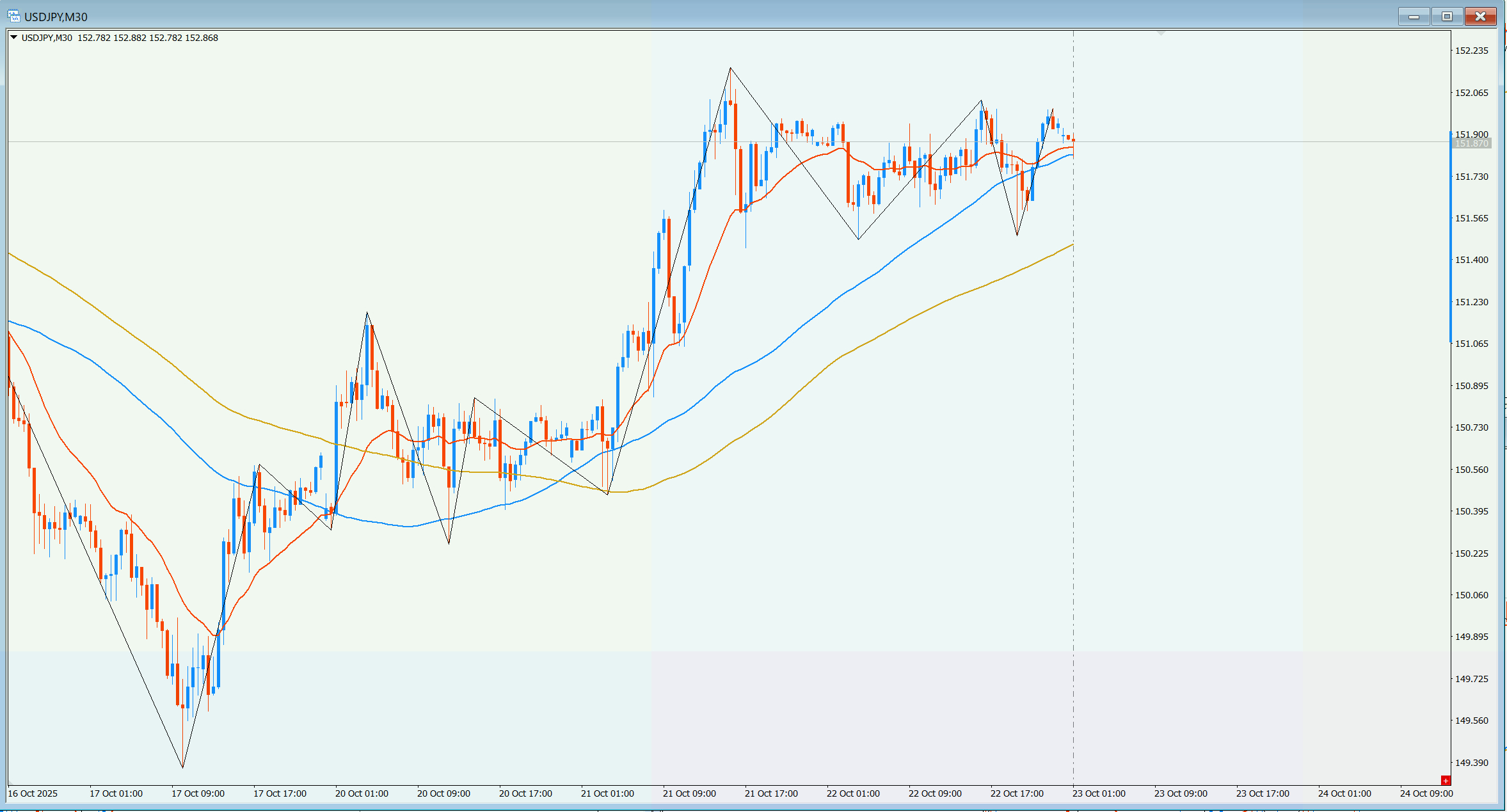Click the 149.895 price scale label
Image resolution: width=1507 pixels, height=812 pixels.
click(x=1472, y=637)
